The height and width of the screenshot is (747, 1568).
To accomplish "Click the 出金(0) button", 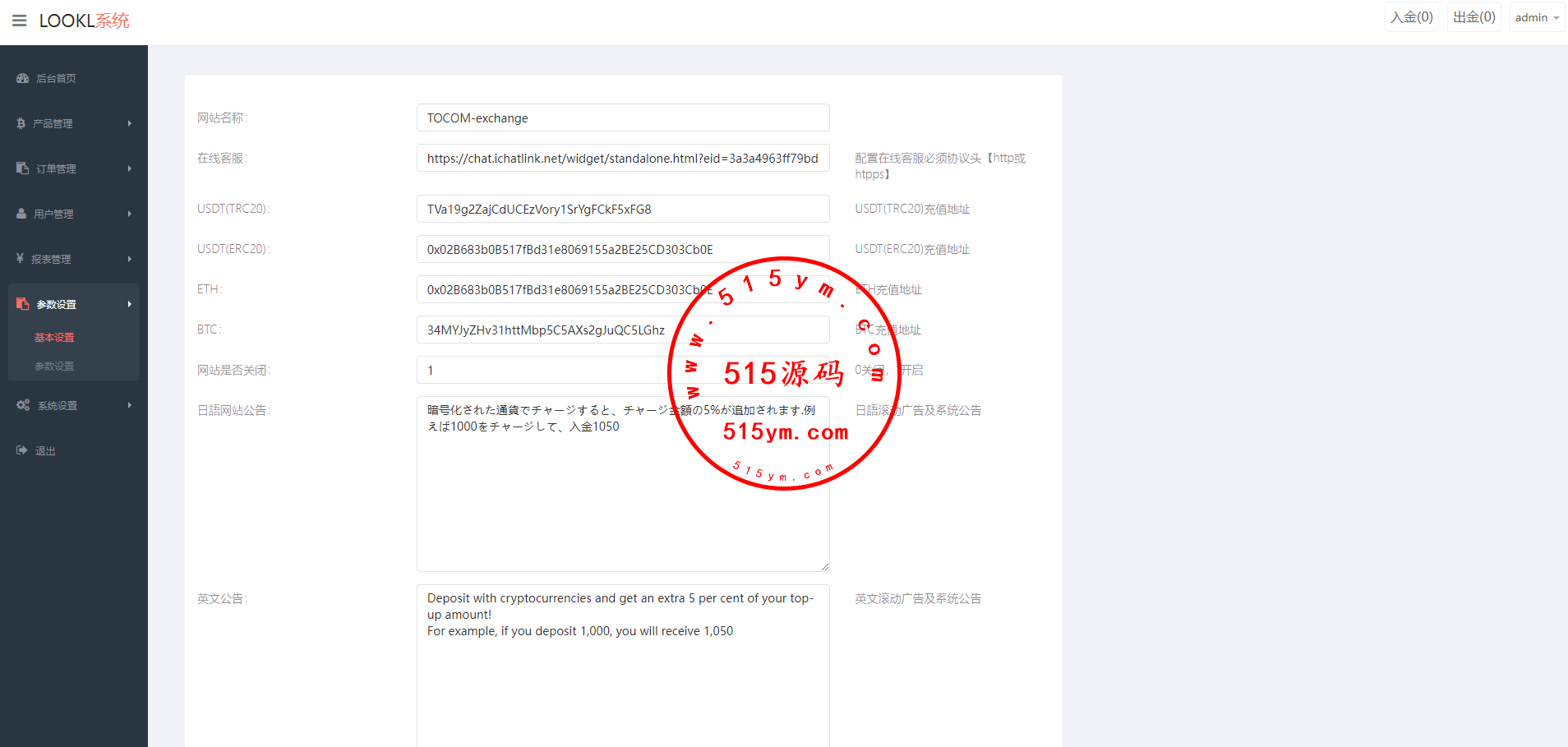I will pyautogui.click(x=1473, y=17).
